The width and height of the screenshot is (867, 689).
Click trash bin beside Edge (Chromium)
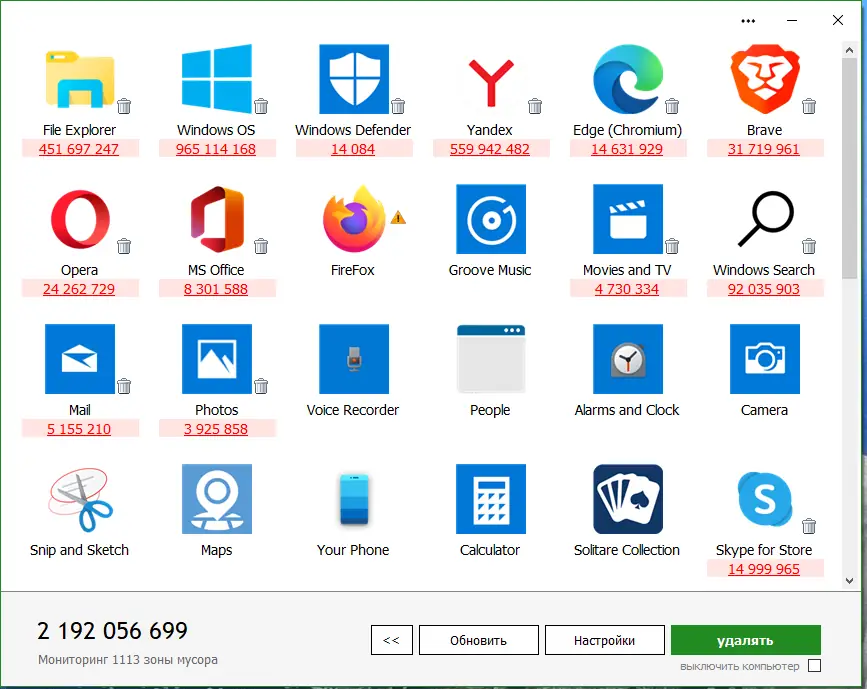point(672,106)
